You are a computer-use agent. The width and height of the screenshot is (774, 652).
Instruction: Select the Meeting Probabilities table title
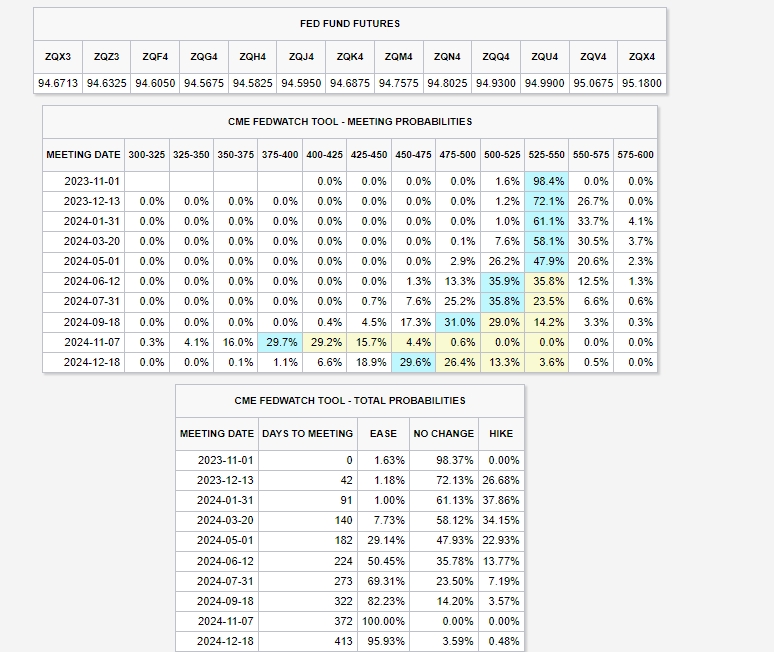[x=350, y=121]
